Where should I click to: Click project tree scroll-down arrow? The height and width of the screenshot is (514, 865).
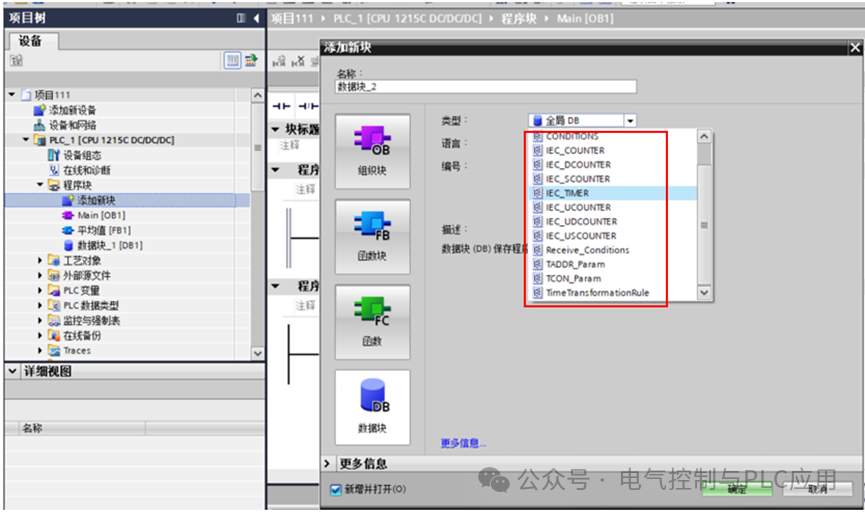point(258,353)
